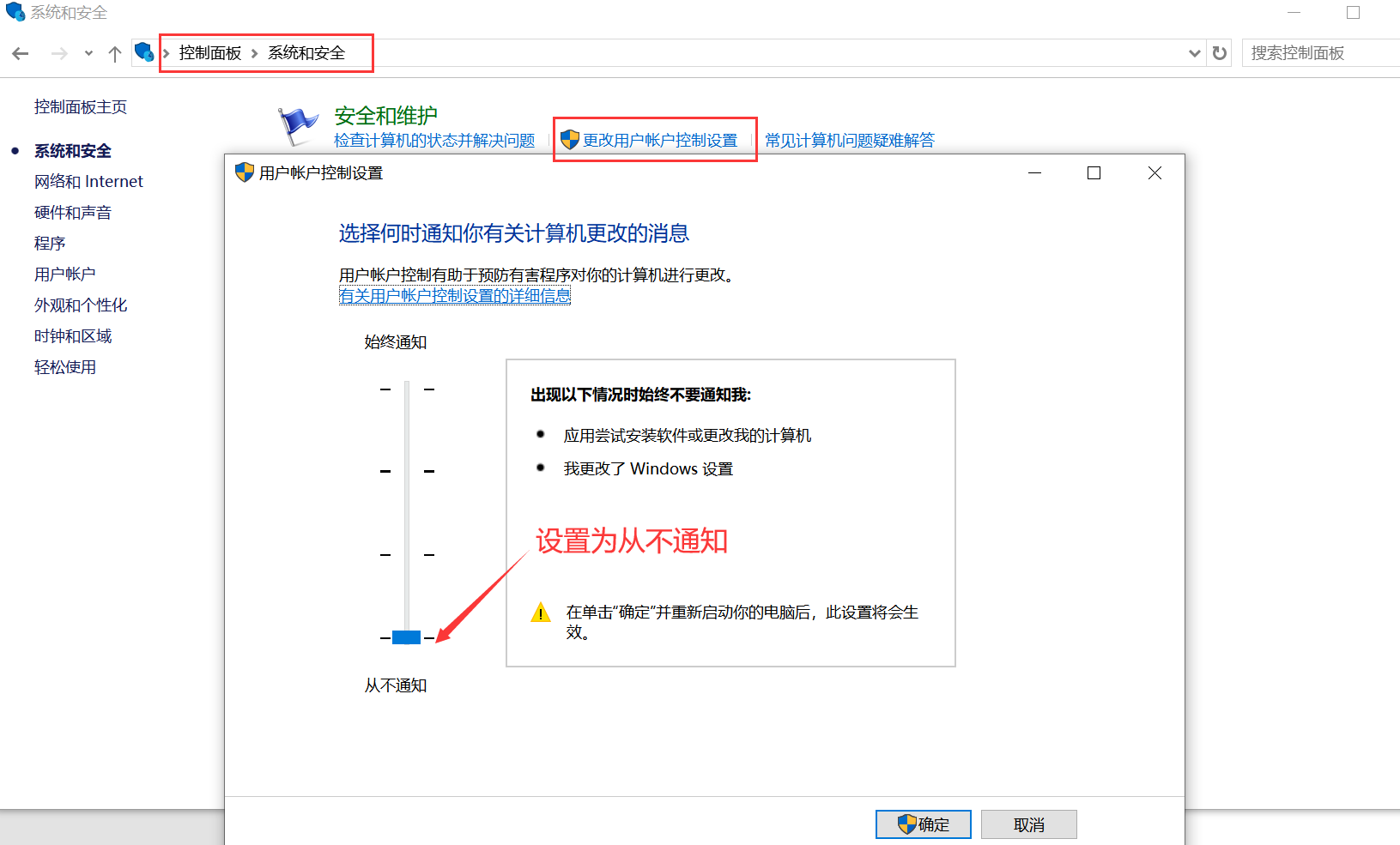
Task: Close the User Account Control Settings dialog
Action: click(1155, 173)
